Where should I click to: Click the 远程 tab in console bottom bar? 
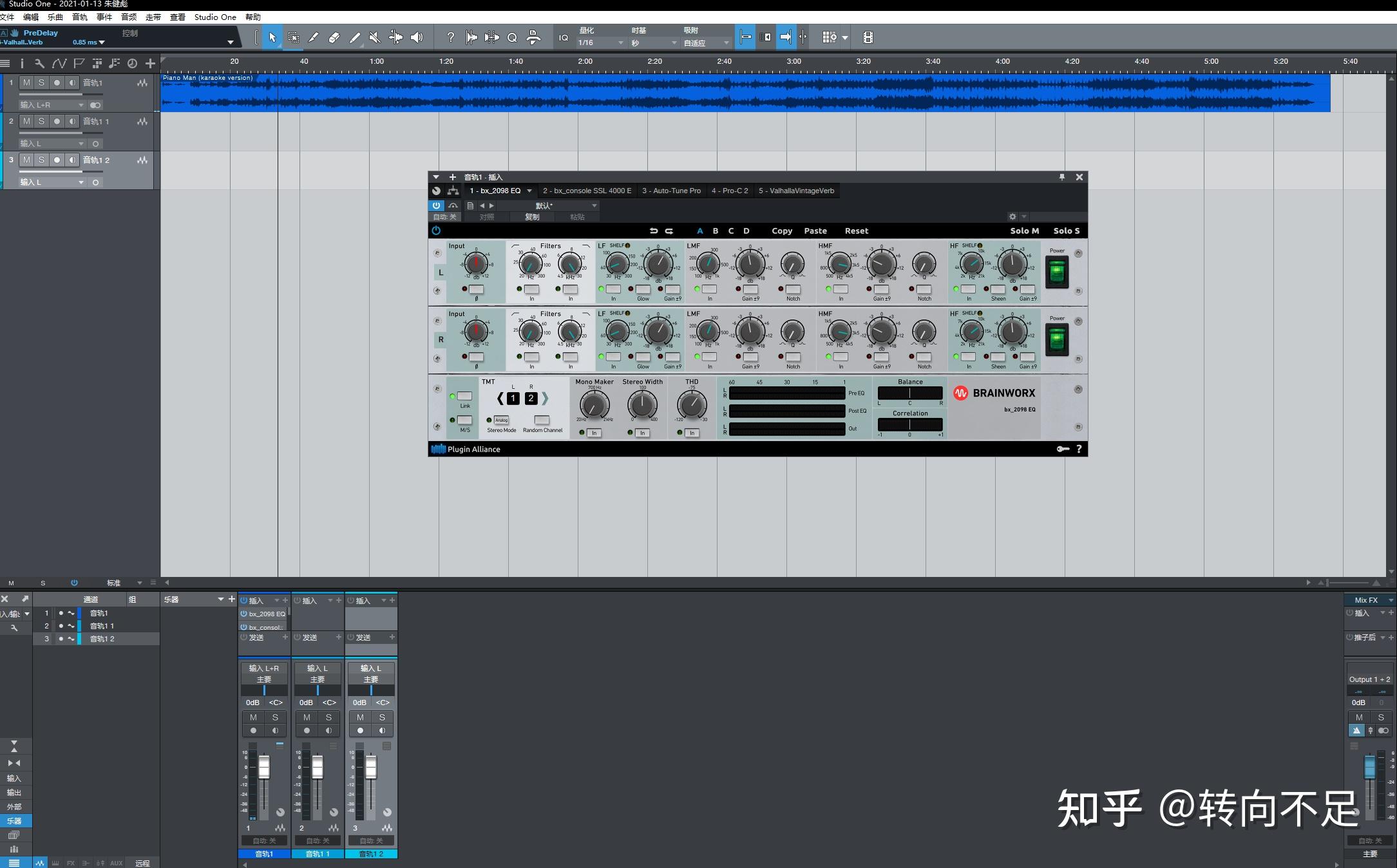(x=142, y=863)
